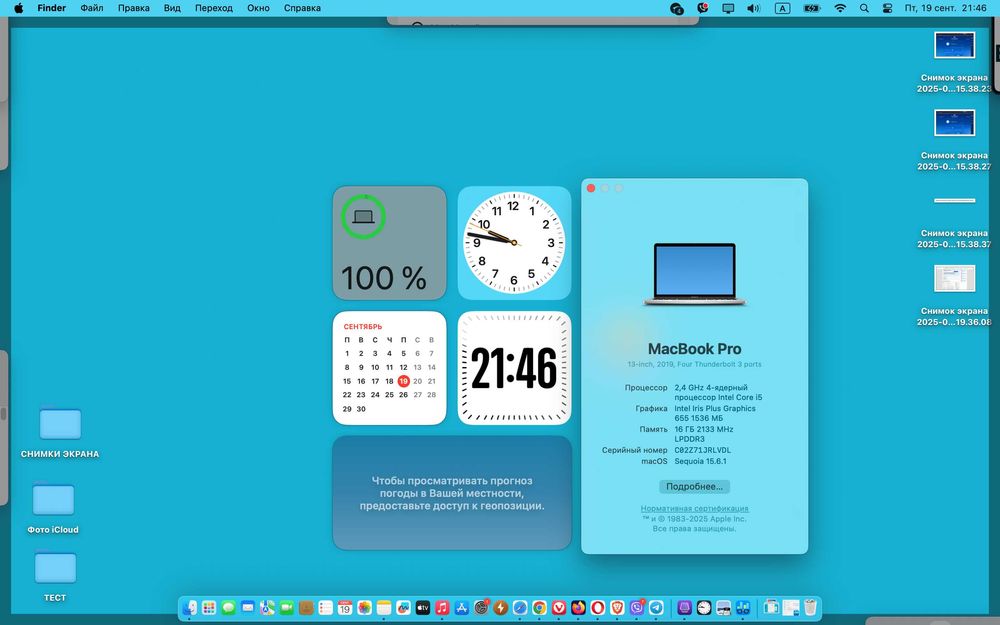Open the Mail app in dock
This screenshot has width=1000, height=625.
click(248, 608)
